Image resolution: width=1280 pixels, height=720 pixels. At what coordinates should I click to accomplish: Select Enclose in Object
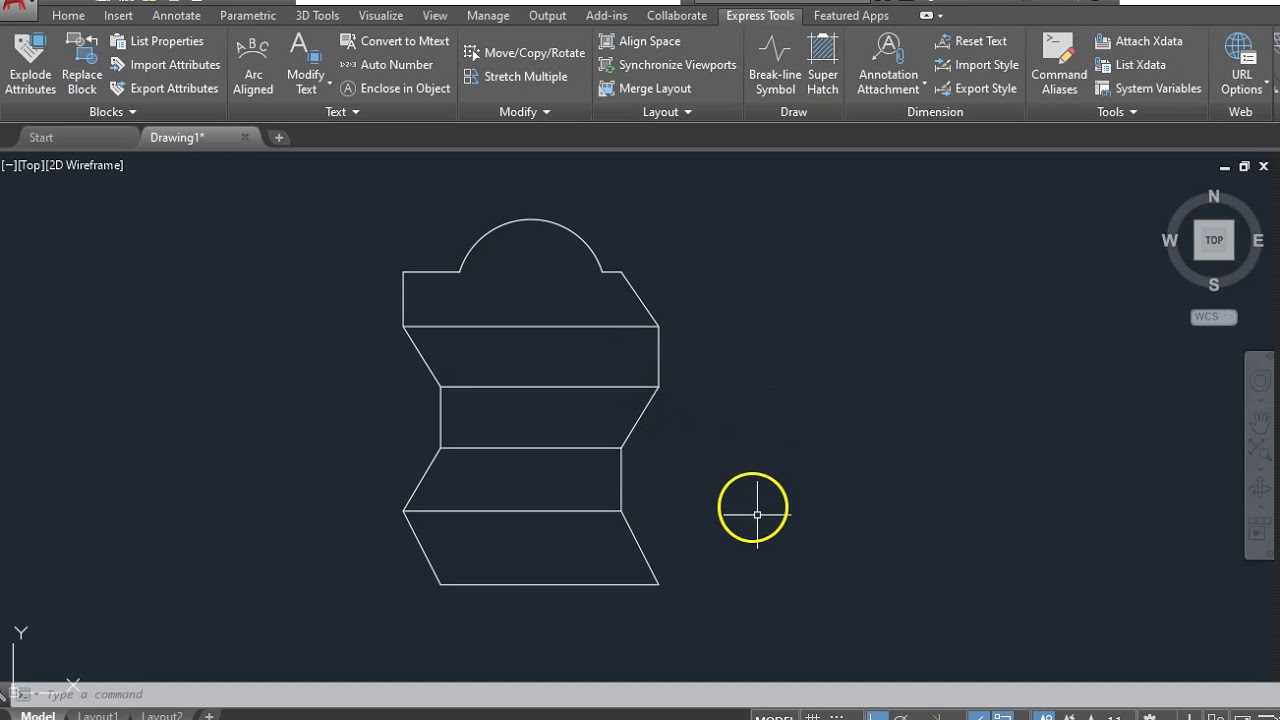click(x=395, y=88)
